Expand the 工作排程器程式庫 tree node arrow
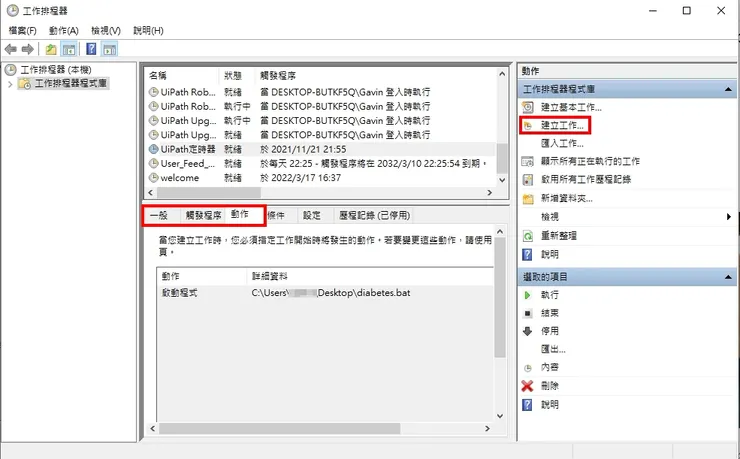The image size is (740, 459). [x=10, y=84]
